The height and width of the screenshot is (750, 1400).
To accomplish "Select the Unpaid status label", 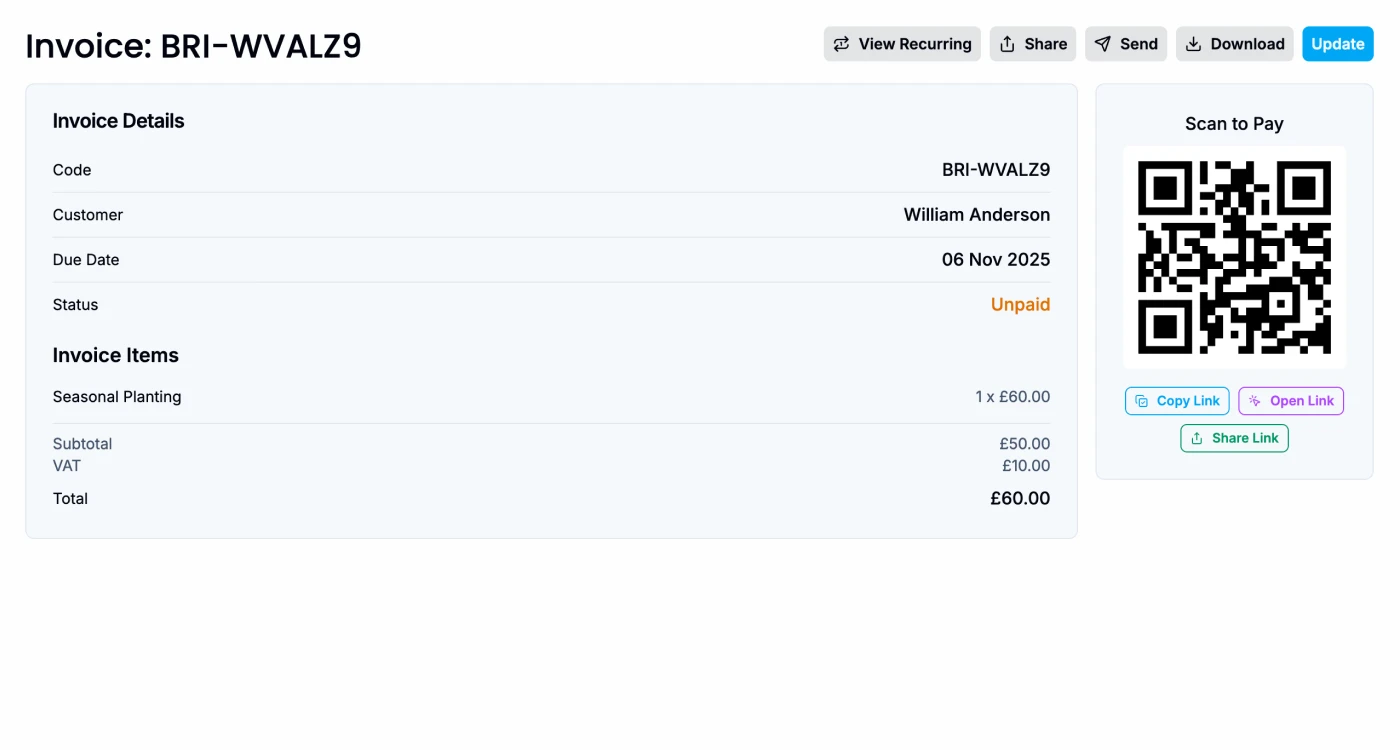I will (x=1020, y=304).
